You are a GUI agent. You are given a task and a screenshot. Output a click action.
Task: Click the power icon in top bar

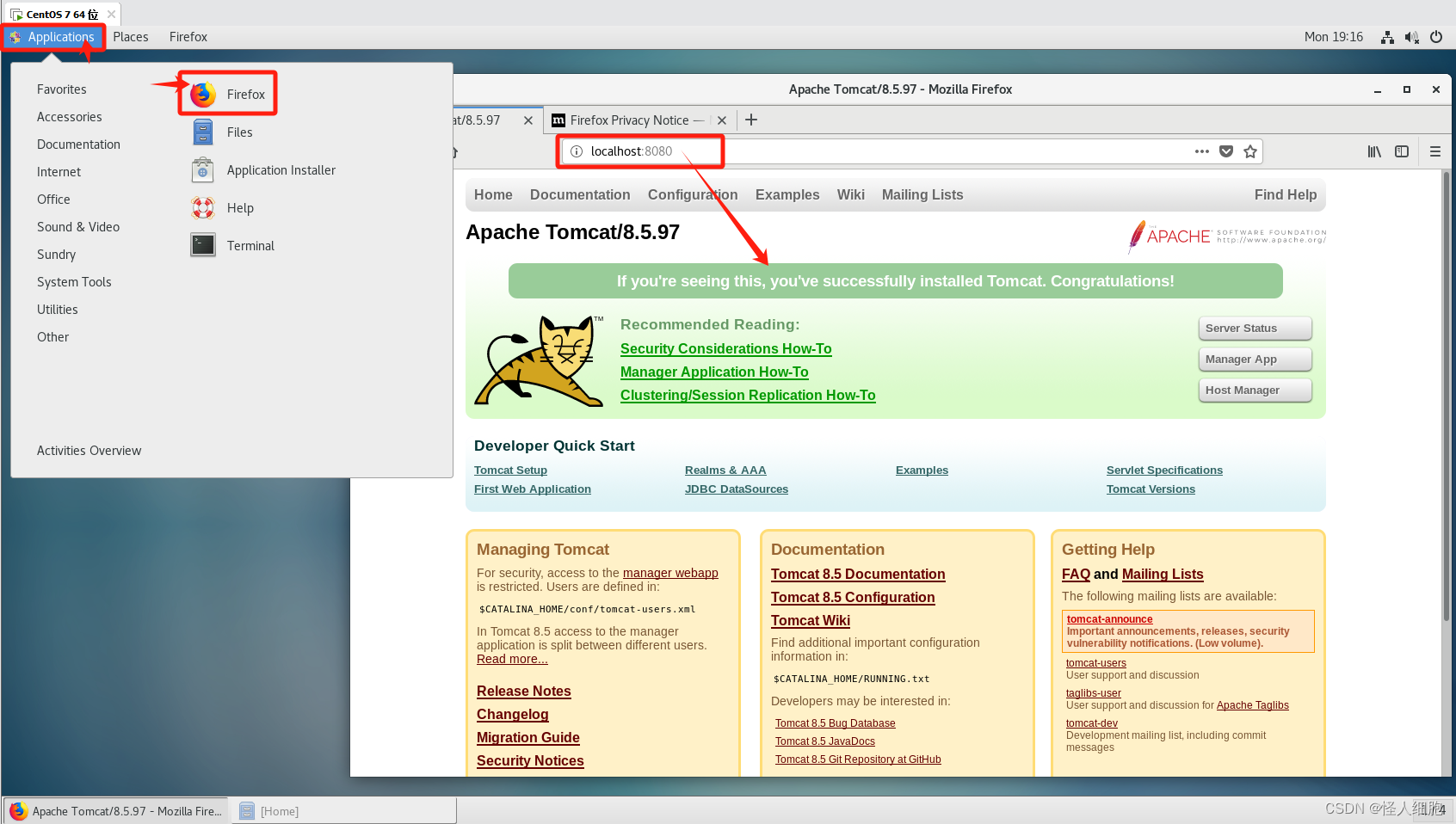click(x=1436, y=37)
